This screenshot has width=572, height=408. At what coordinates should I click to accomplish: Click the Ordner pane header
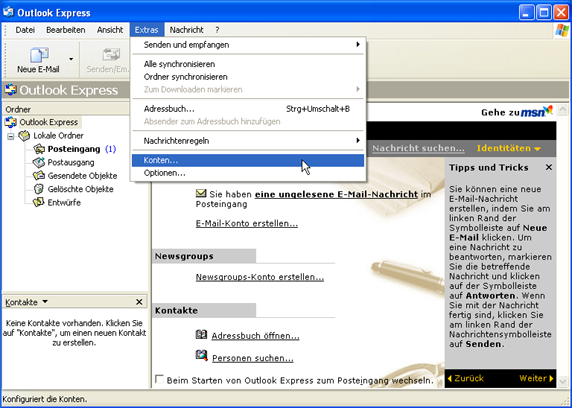(66, 109)
